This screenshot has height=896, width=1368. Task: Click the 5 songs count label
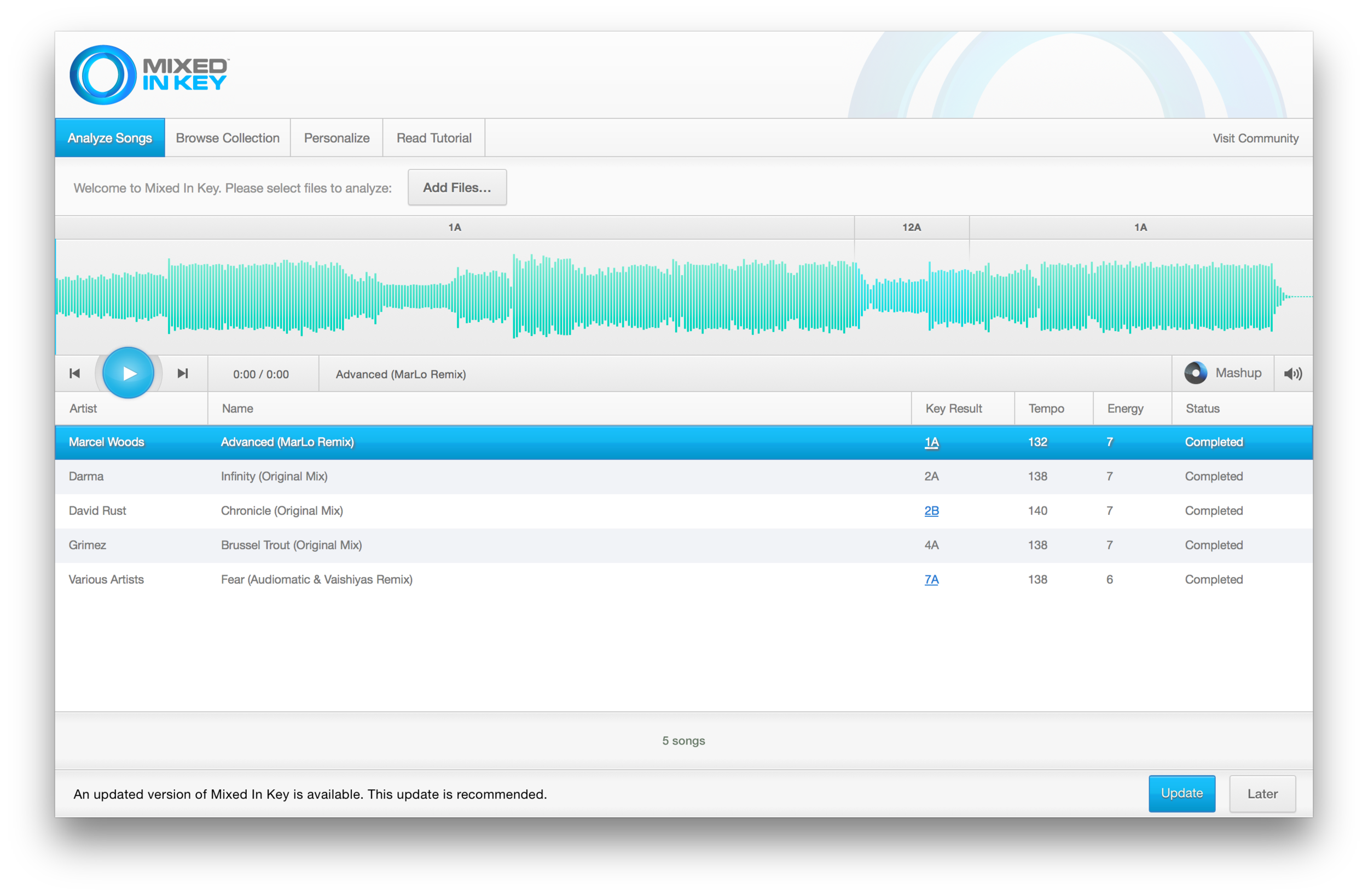[x=683, y=741]
